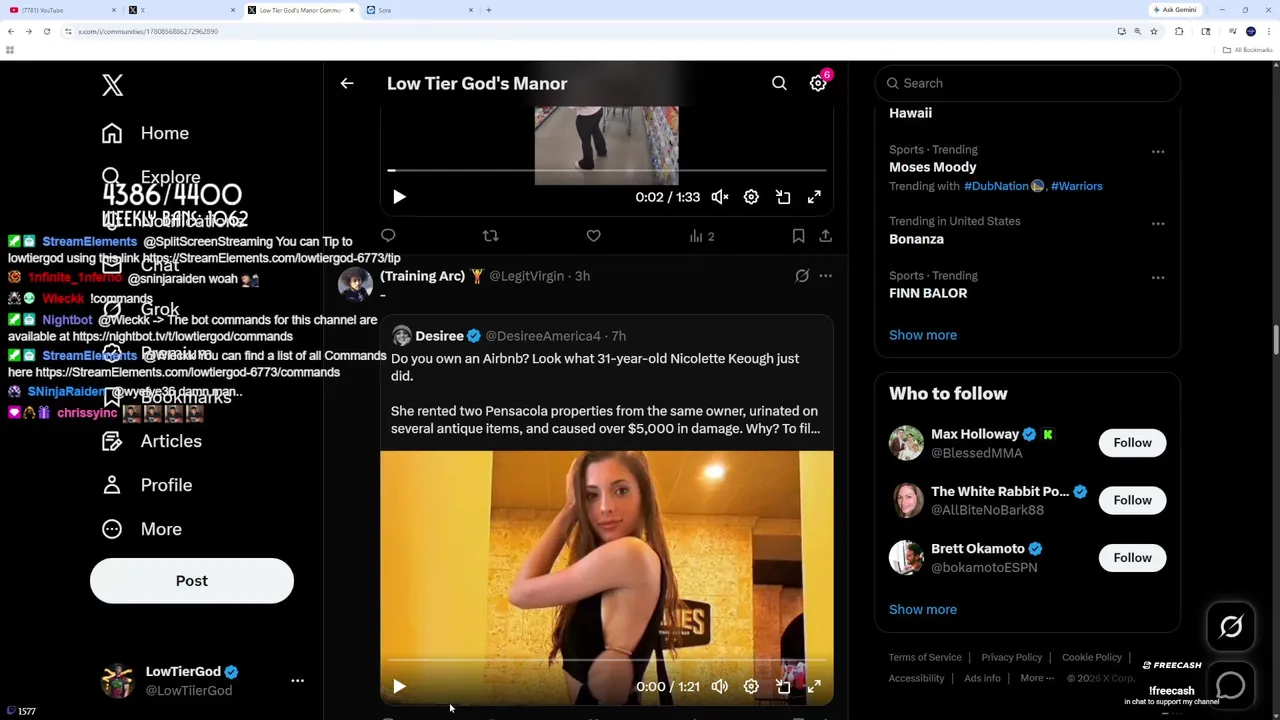Image resolution: width=1280 pixels, height=720 pixels.
Task: Open #DubNation hashtag link
Action: [996, 186]
